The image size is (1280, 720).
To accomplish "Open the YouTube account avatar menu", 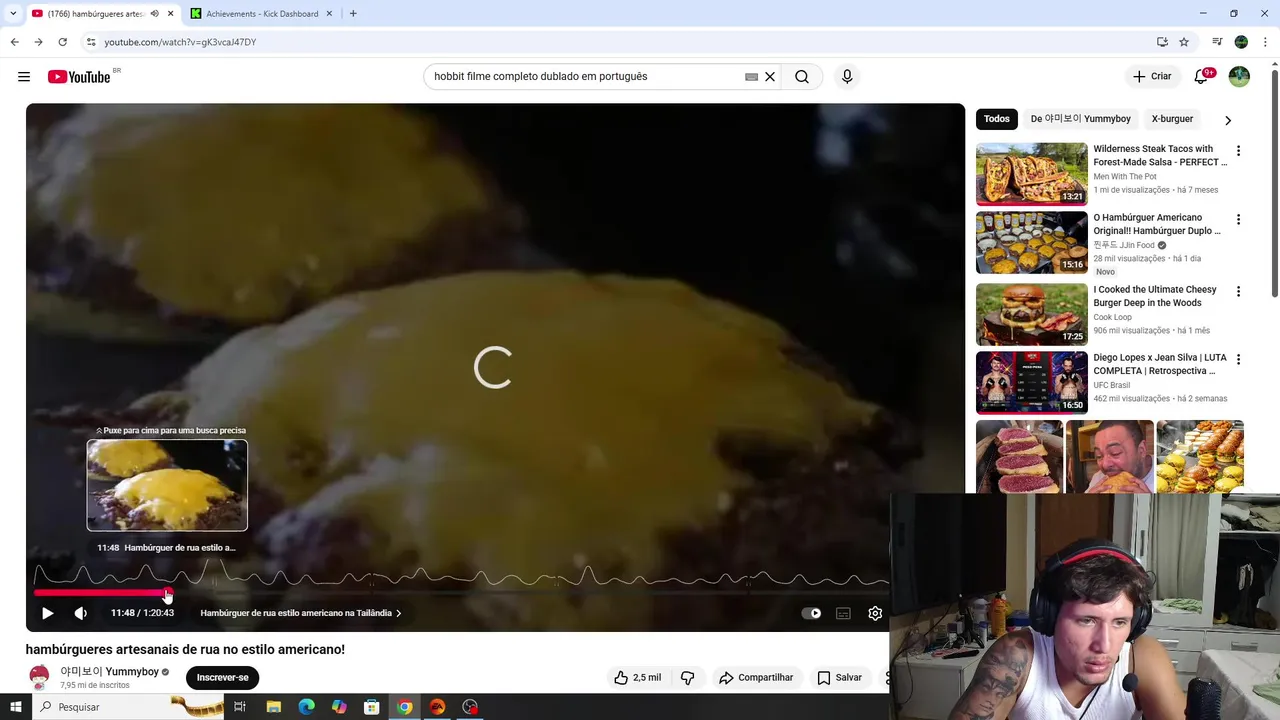I will click(1239, 77).
